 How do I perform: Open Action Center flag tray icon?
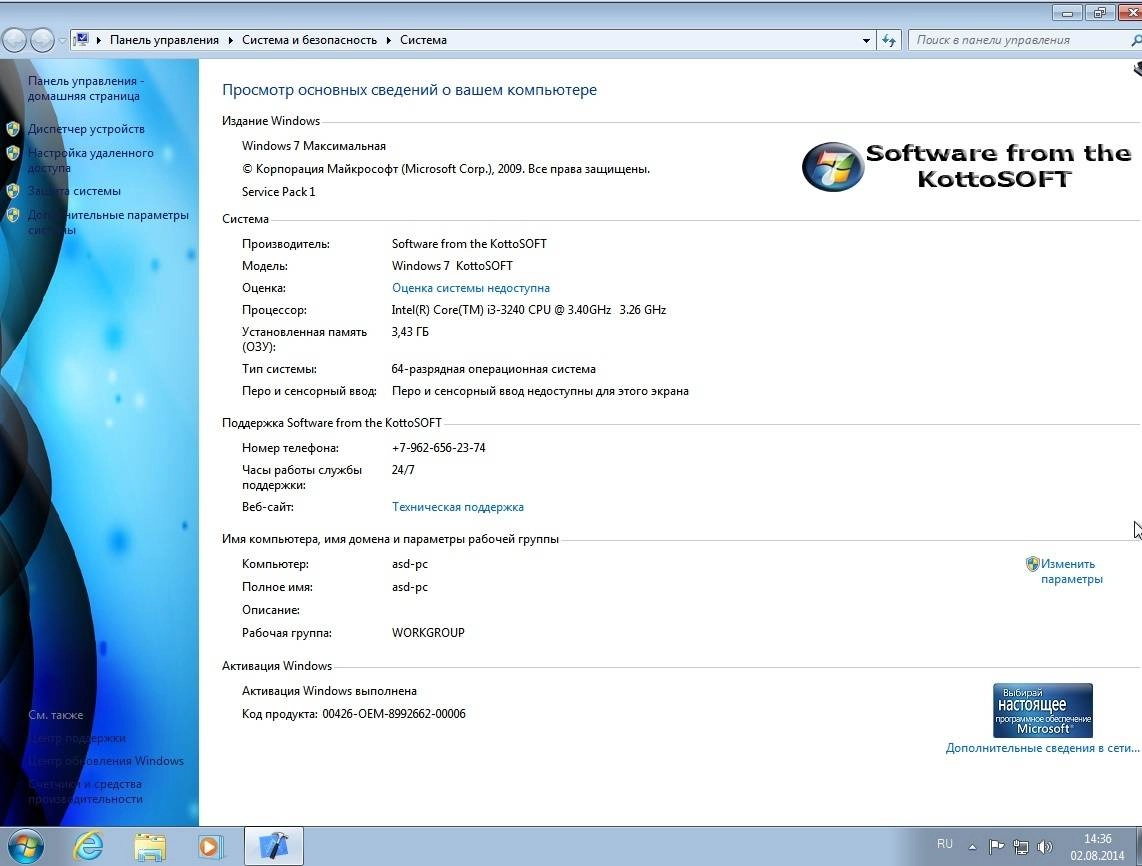996,846
